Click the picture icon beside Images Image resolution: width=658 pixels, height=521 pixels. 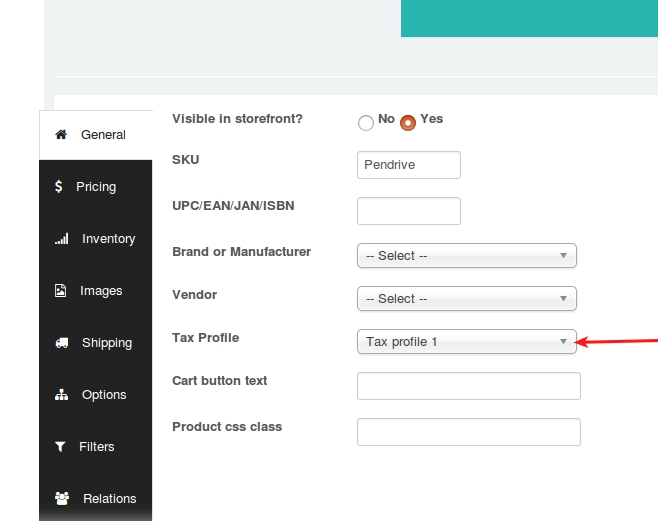click(x=60, y=290)
